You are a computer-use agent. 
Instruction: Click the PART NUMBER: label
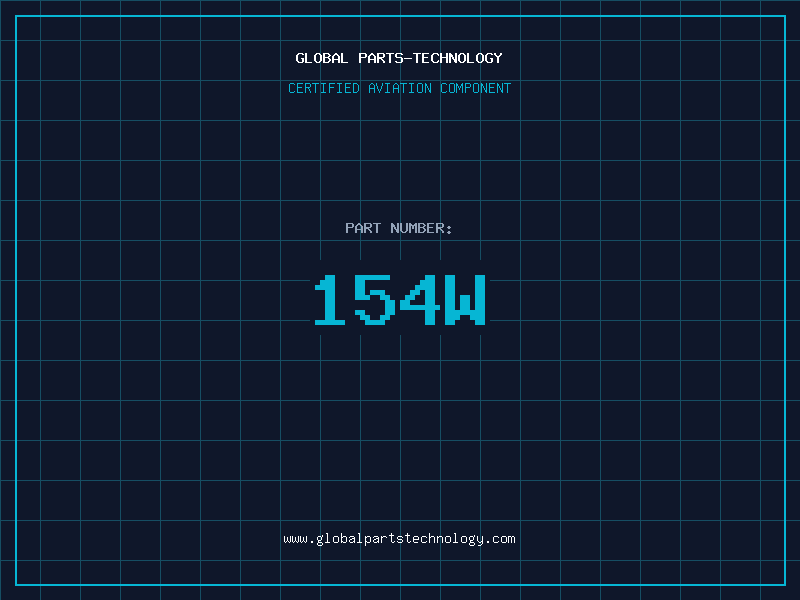coord(399,228)
